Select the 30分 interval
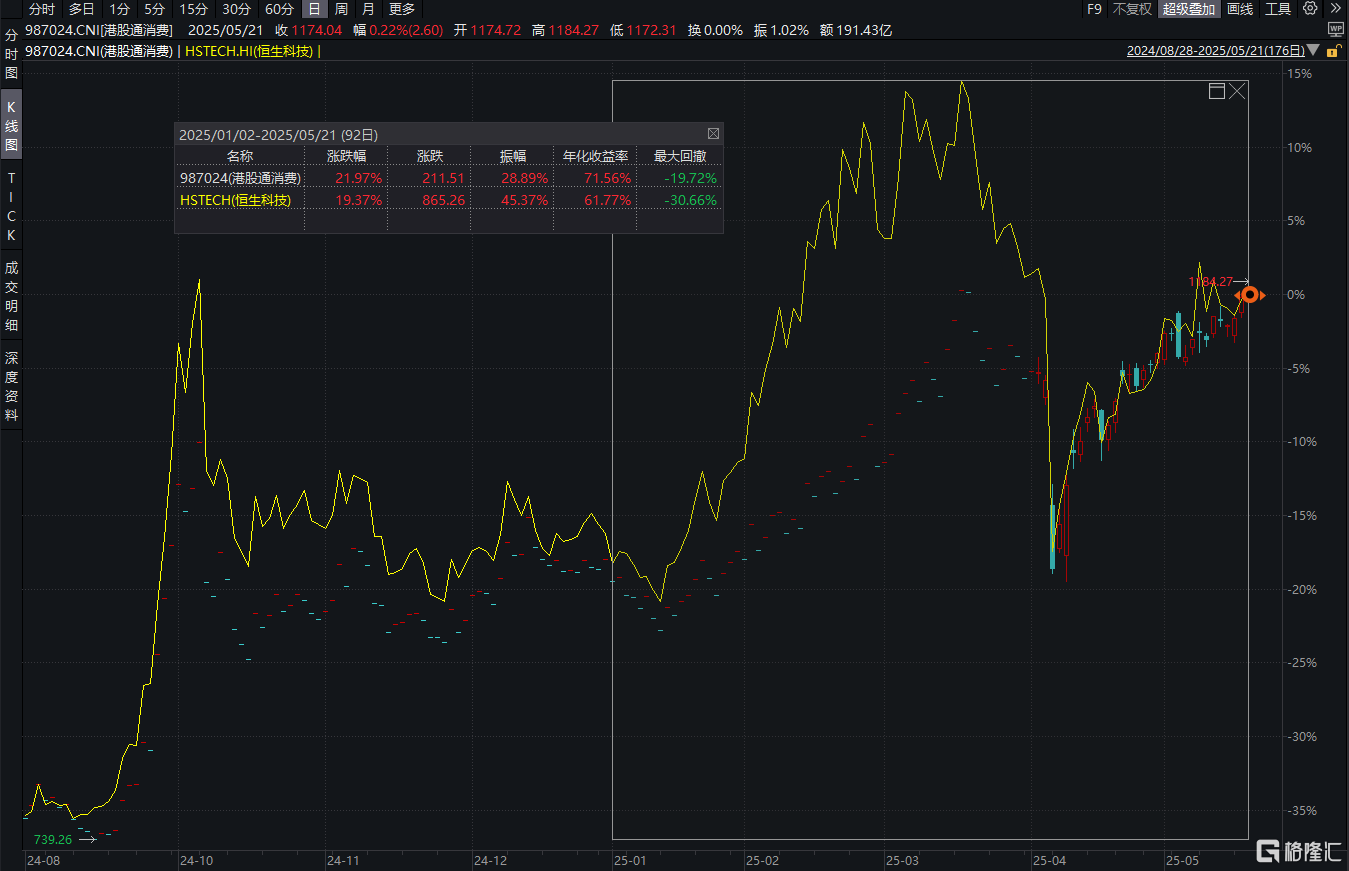 236,9
